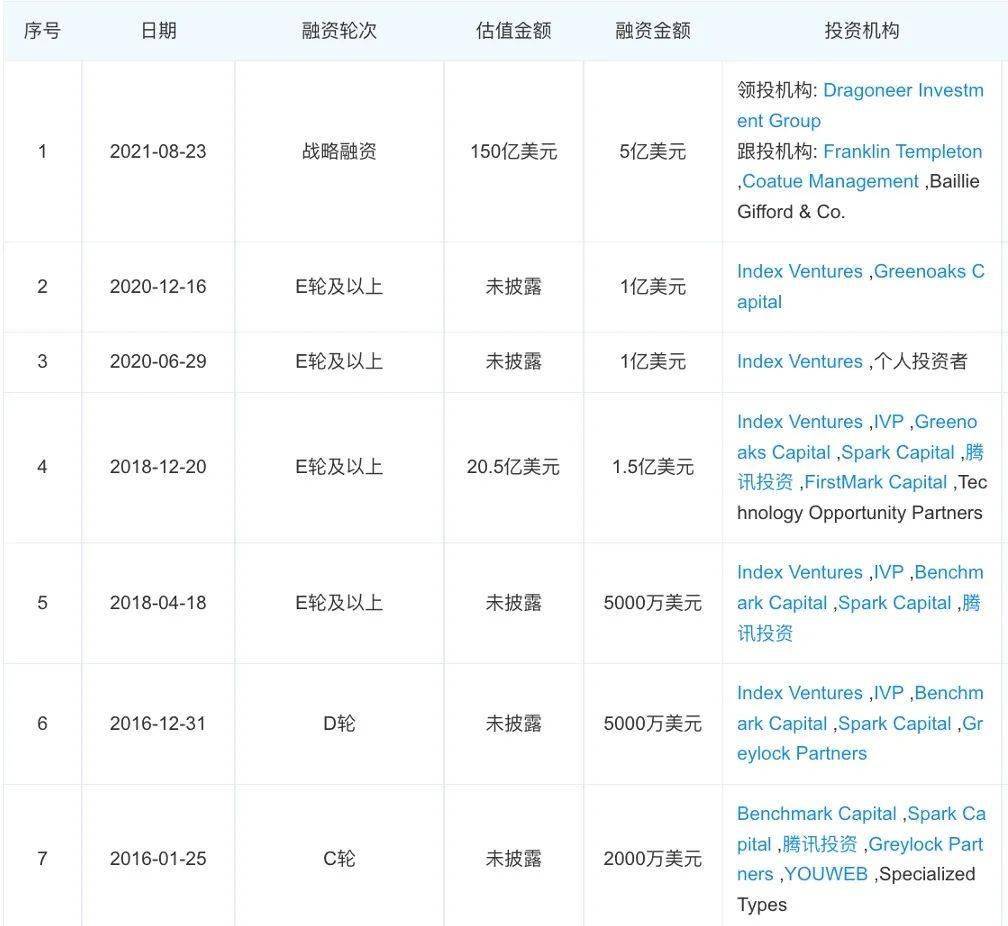Screen dimensions: 1008x926
Task: Click the date 2018-12-20
Action: click(x=158, y=467)
